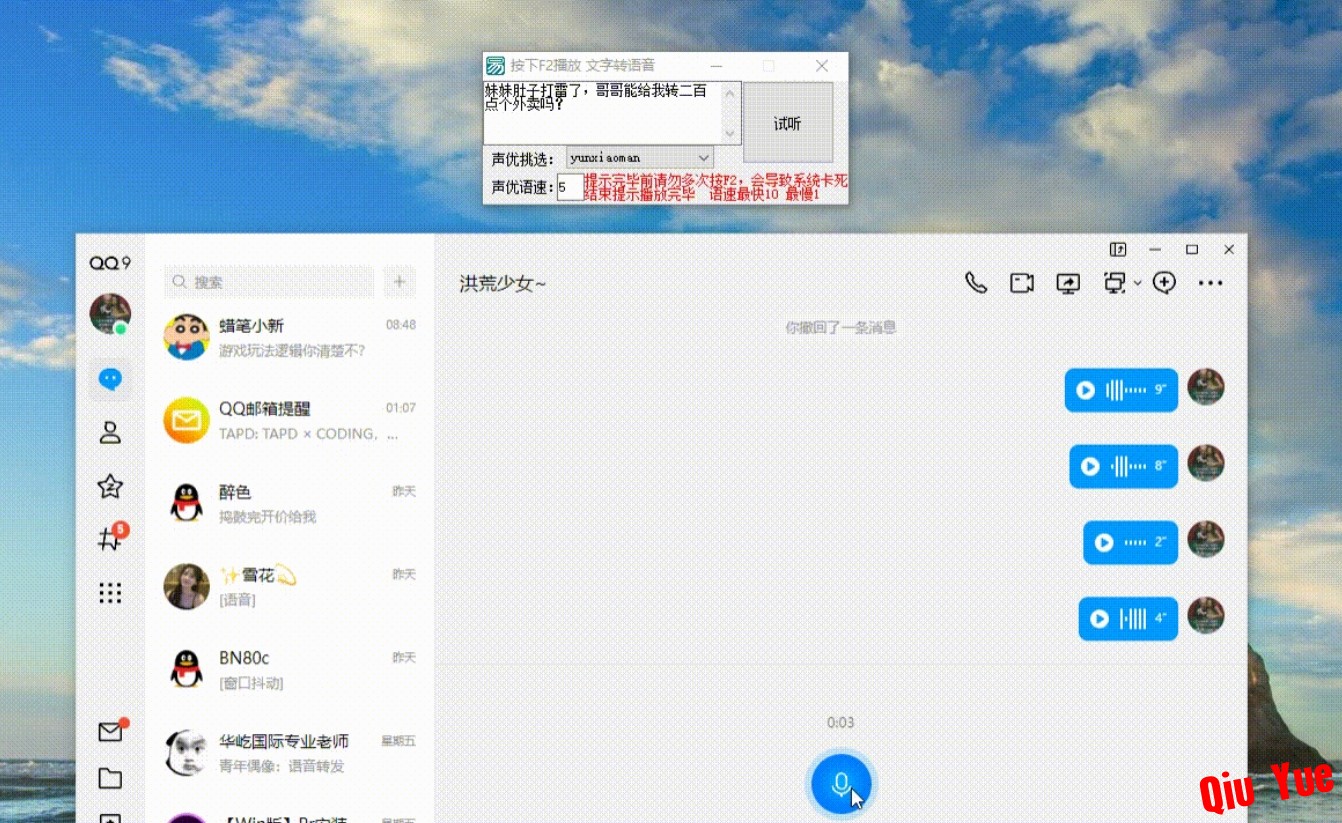The height and width of the screenshot is (823, 1342).
Task: Click the 蜡笔小新 cartoon avatar
Action: (186, 337)
